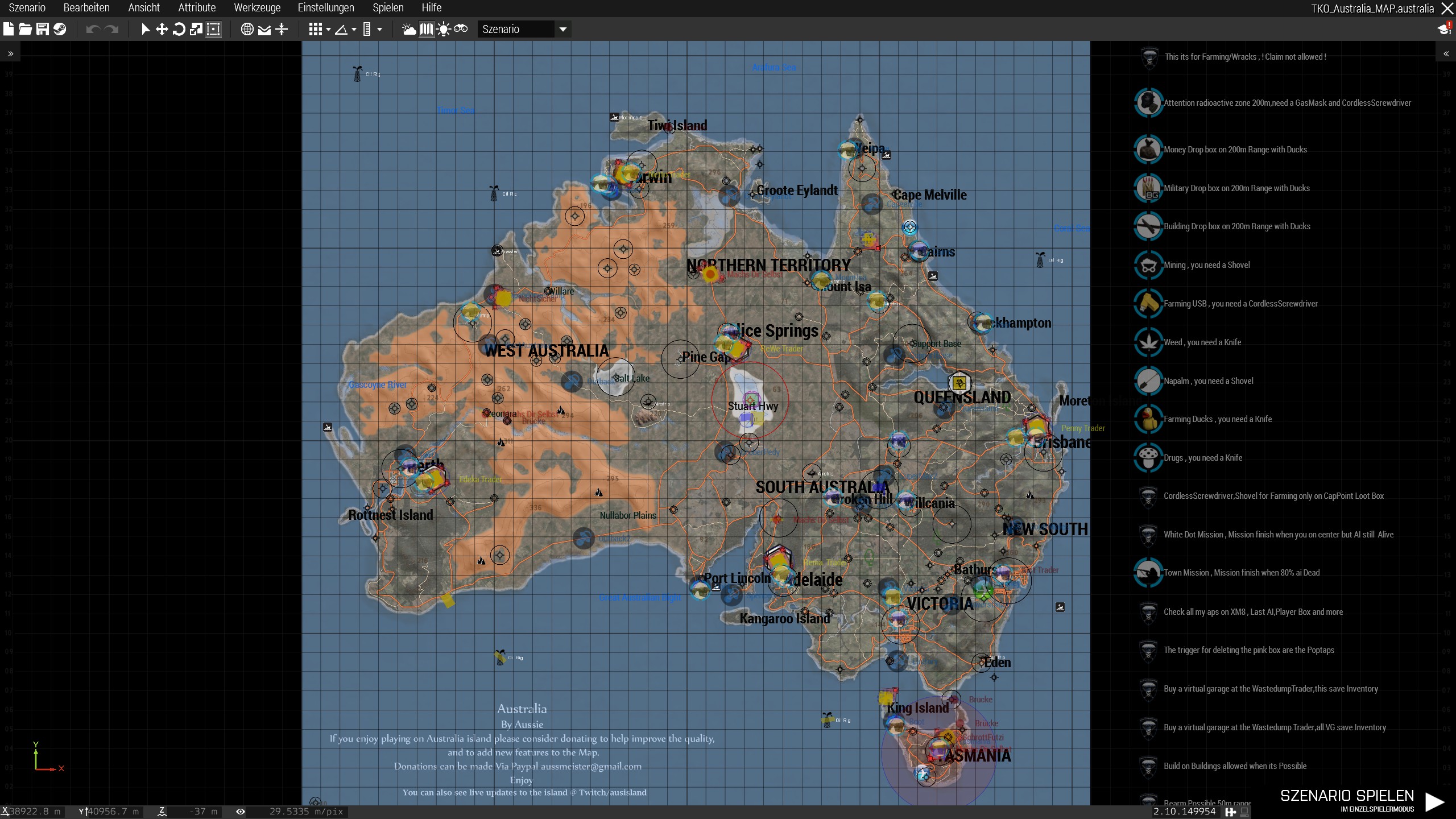Toggle surface snapping icon
The height and width of the screenshot is (819, 1456).
pos(264,29)
